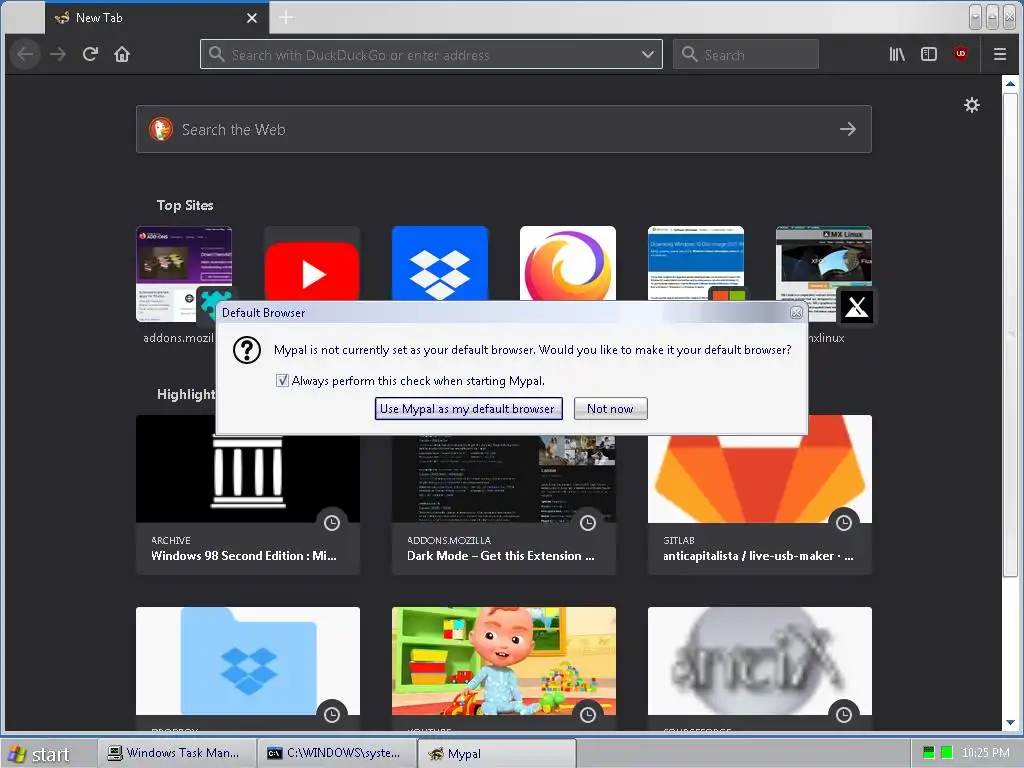The image size is (1024, 768).
Task: Open anticapitalista live-usb-maker GitLab highlight
Action: [760, 504]
